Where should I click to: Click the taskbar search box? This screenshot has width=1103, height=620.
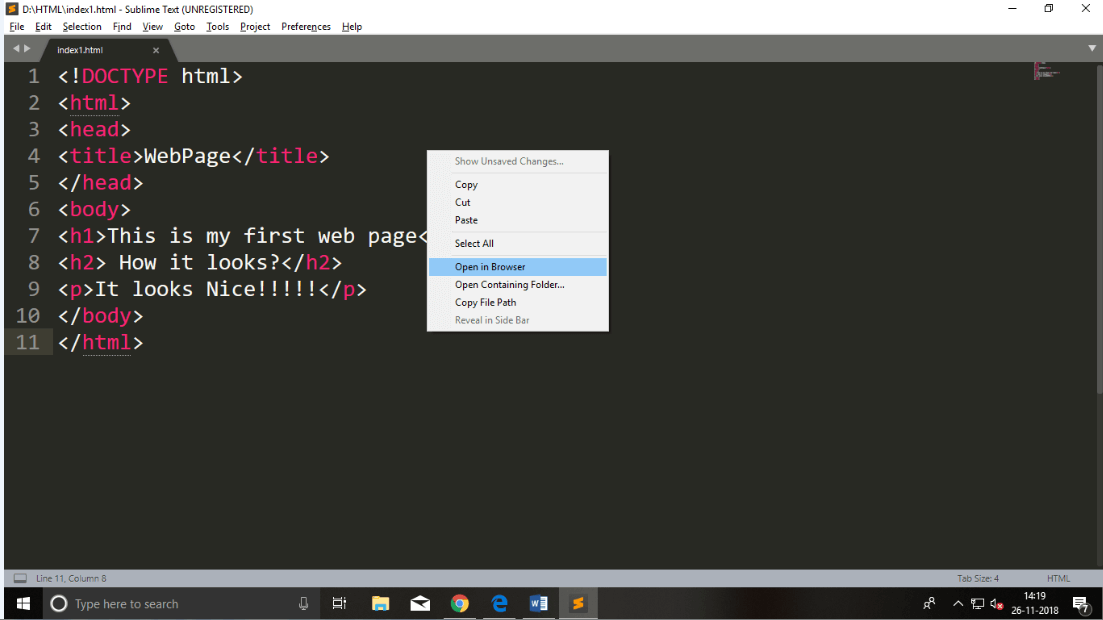tap(181, 604)
